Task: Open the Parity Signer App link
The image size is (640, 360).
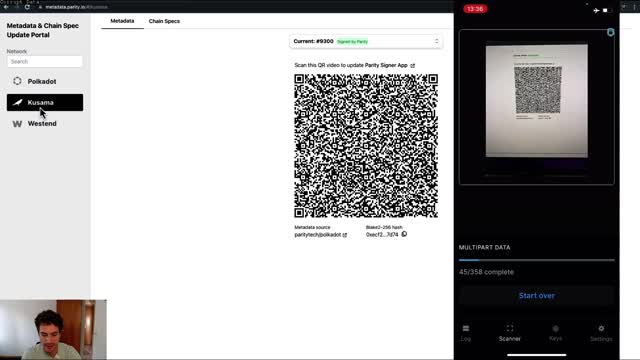Action: 386,65
